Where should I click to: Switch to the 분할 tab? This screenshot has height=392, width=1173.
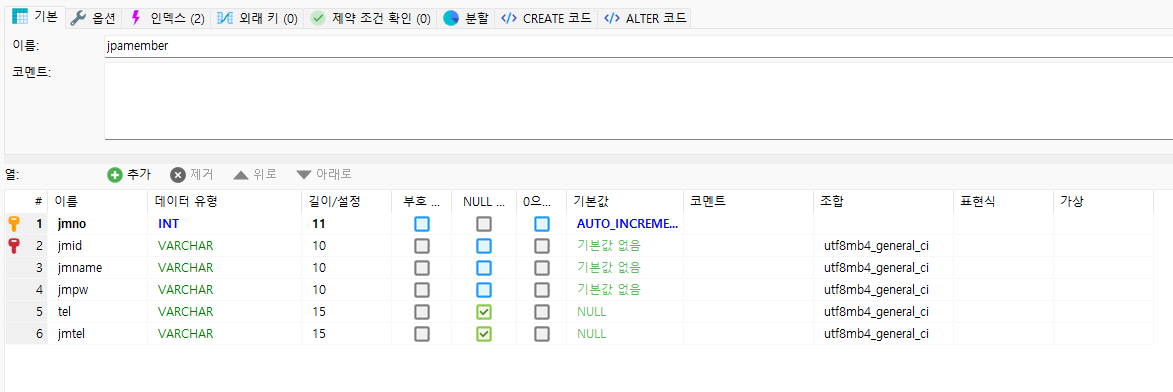466,19
